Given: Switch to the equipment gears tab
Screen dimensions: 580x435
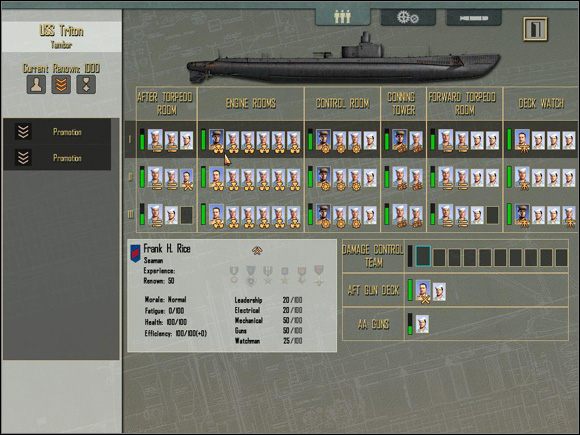Looking at the screenshot, I should [408, 17].
